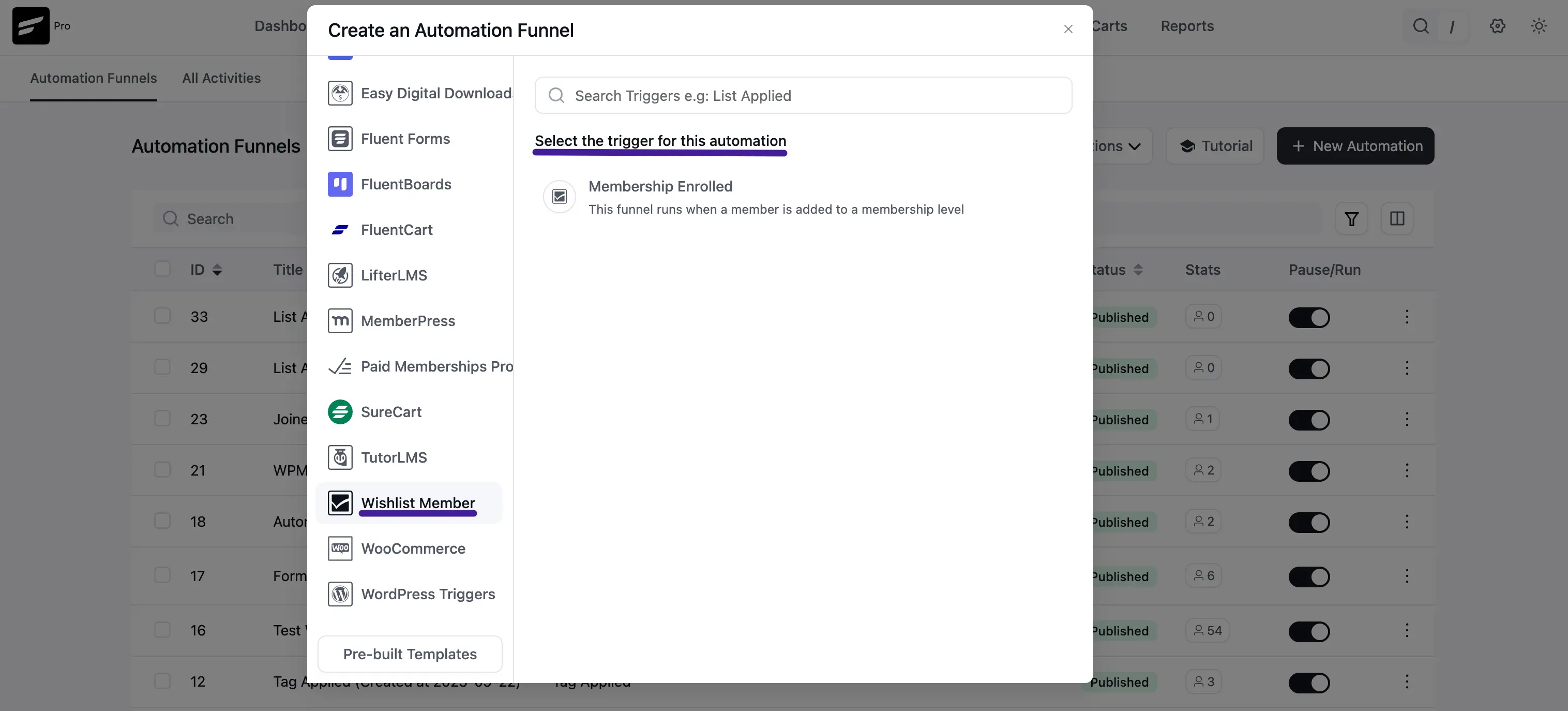Select the SureCart category label
The width and height of the screenshot is (1568, 711).
pyautogui.click(x=391, y=412)
